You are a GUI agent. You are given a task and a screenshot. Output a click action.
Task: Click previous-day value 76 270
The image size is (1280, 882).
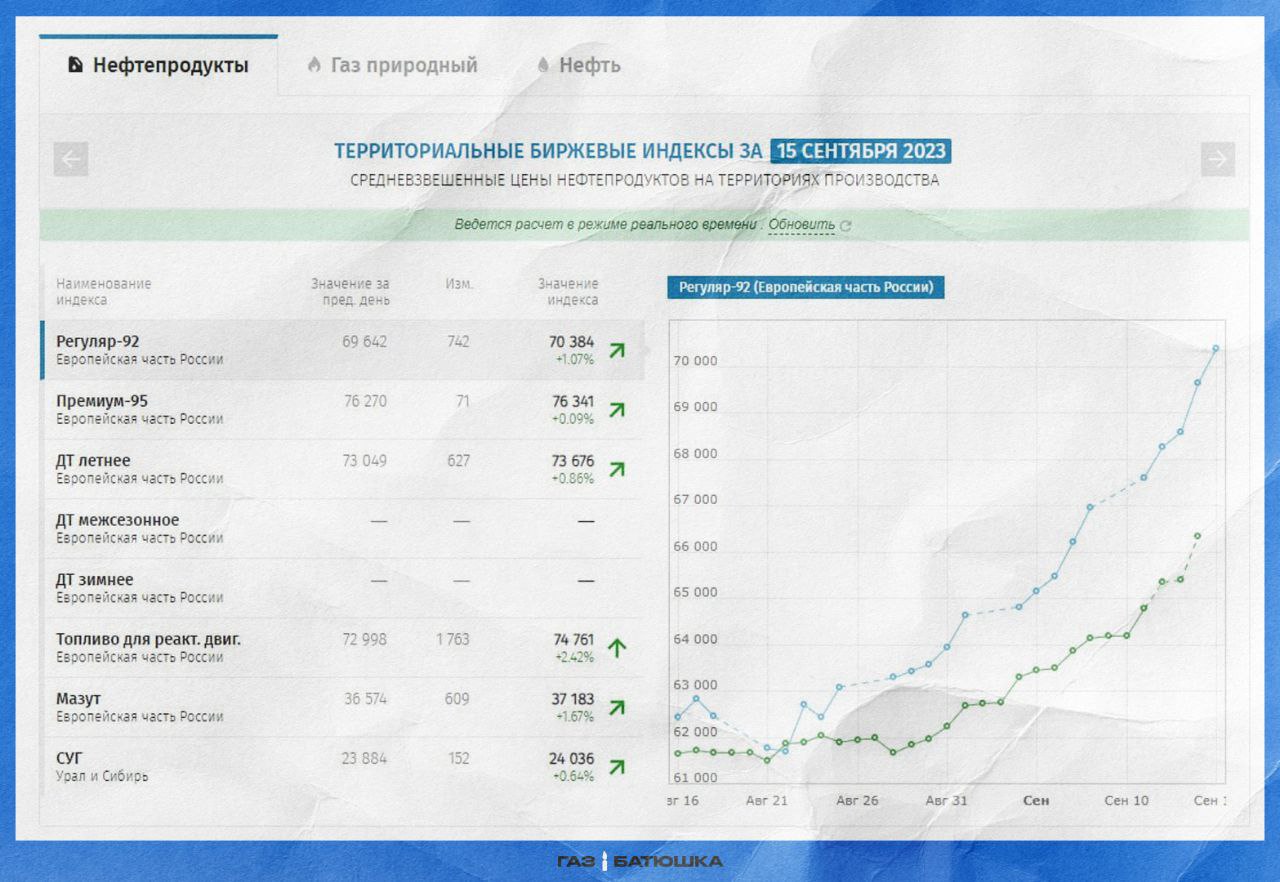point(365,401)
